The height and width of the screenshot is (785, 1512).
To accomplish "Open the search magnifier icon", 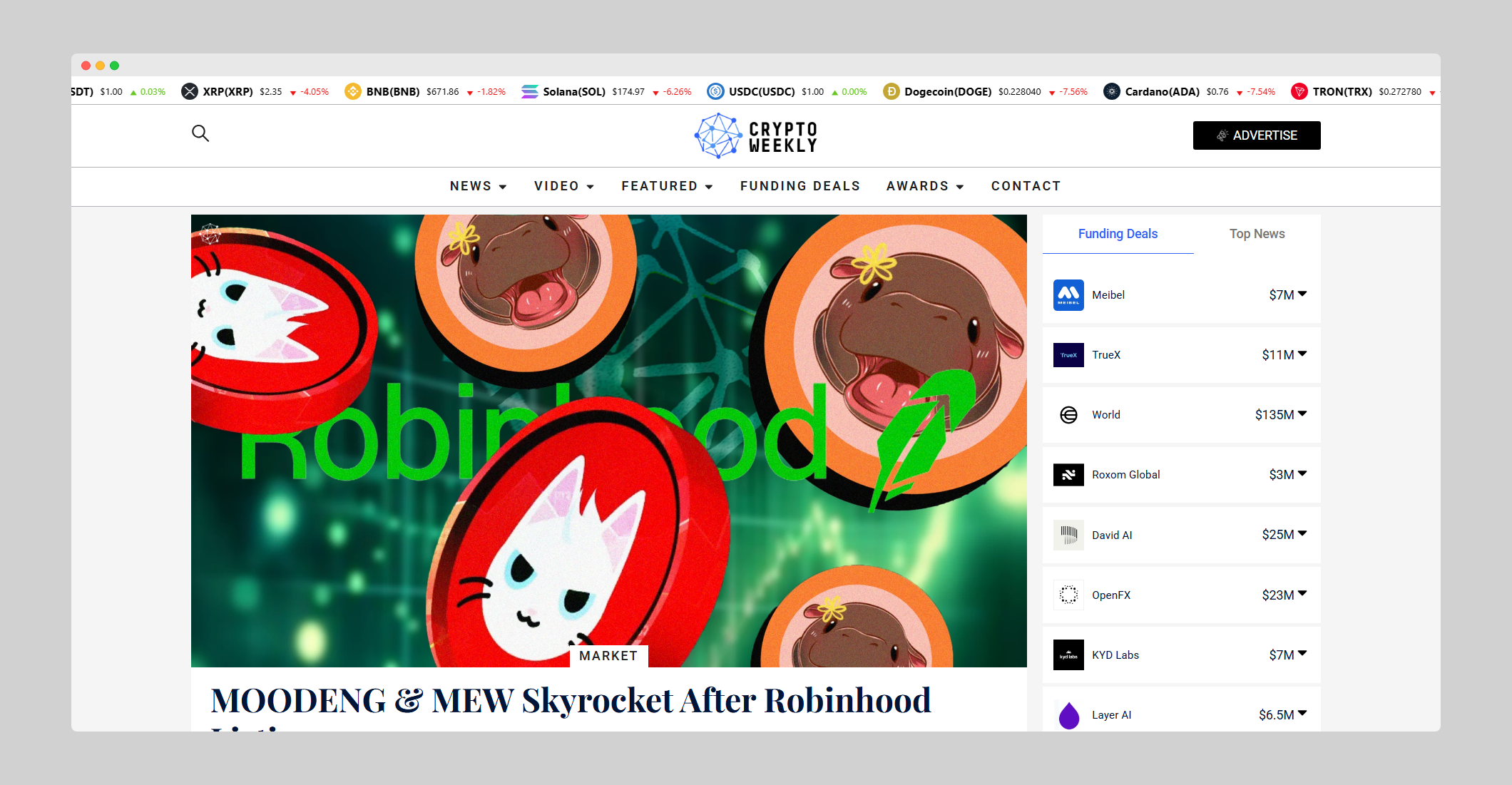I will click(200, 134).
